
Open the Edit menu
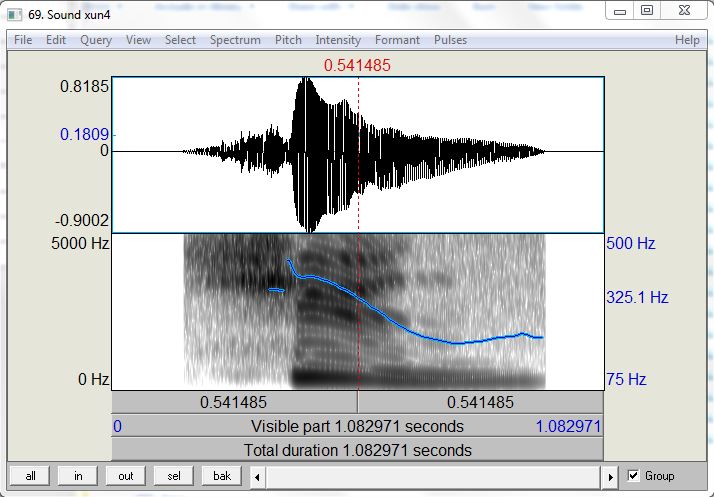coord(56,40)
